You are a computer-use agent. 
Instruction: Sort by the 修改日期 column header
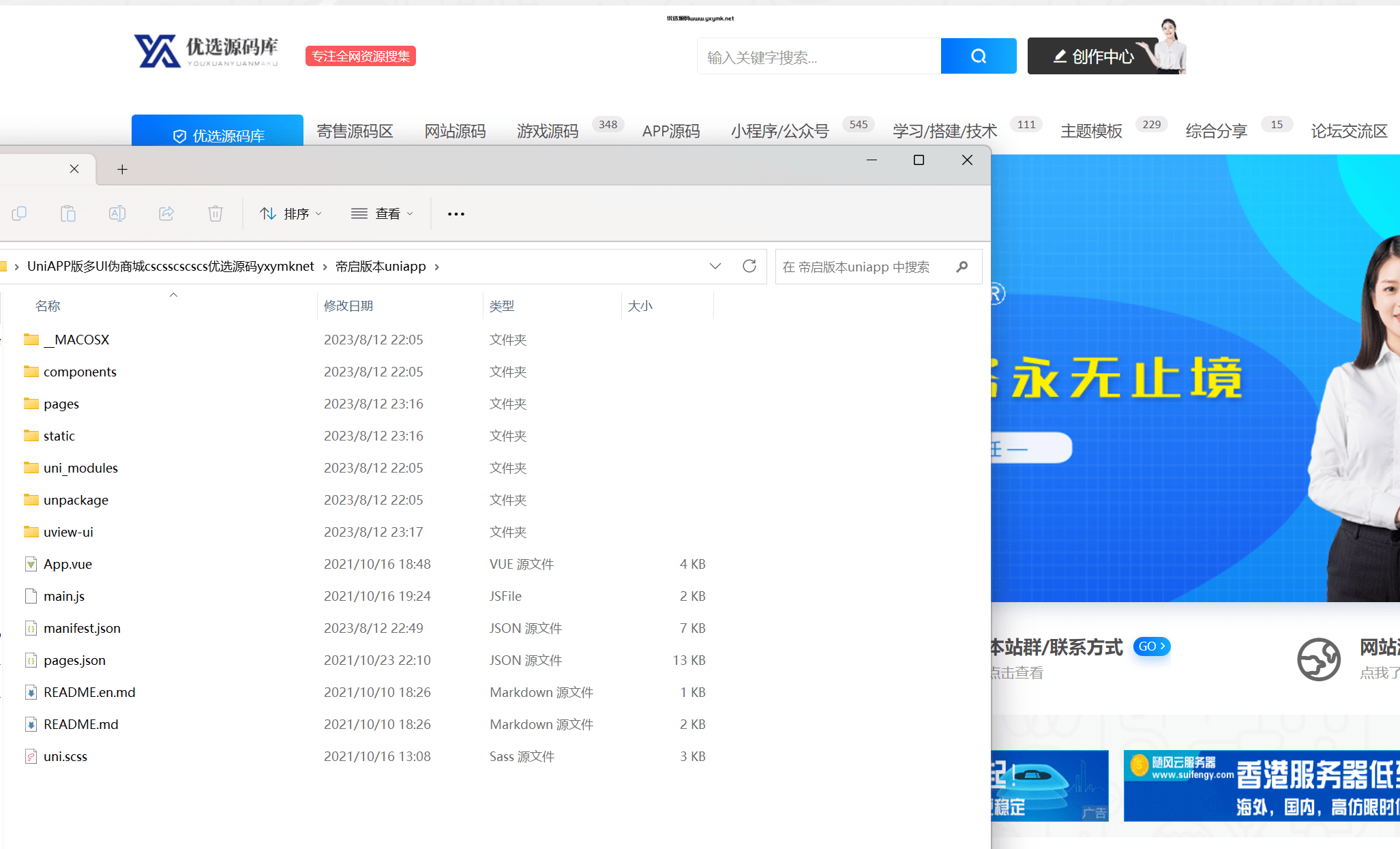coord(348,306)
